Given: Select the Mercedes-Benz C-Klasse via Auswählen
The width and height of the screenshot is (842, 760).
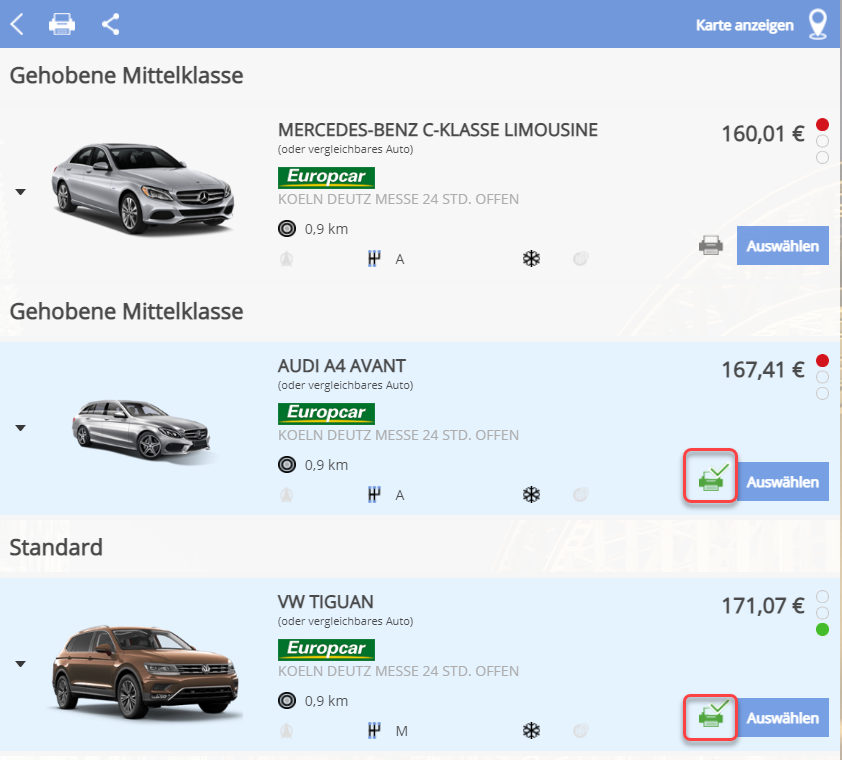Looking at the screenshot, I should click(x=782, y=246).
